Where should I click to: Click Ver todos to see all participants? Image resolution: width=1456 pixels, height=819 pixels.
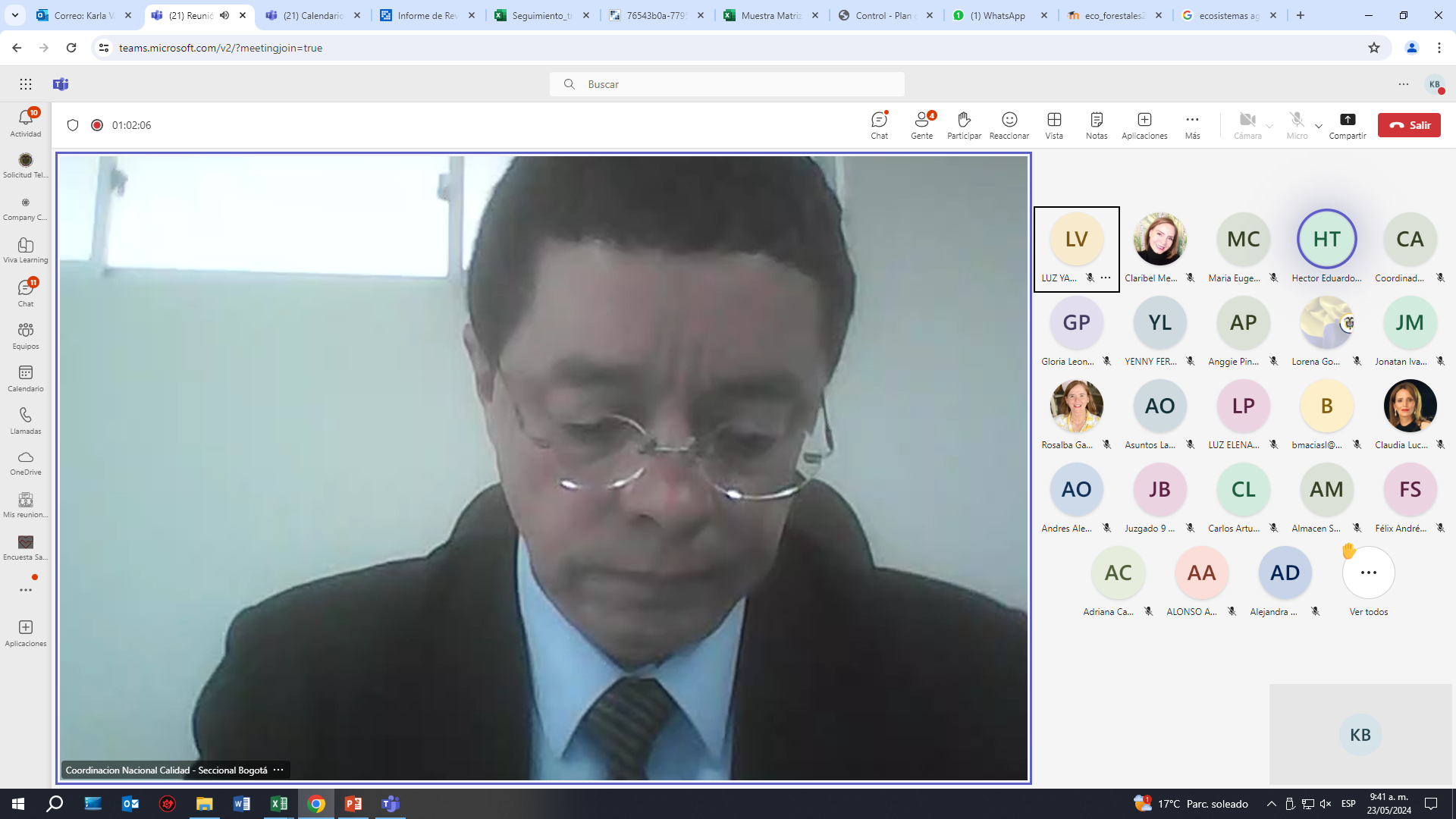click(x=1369, y=581)
